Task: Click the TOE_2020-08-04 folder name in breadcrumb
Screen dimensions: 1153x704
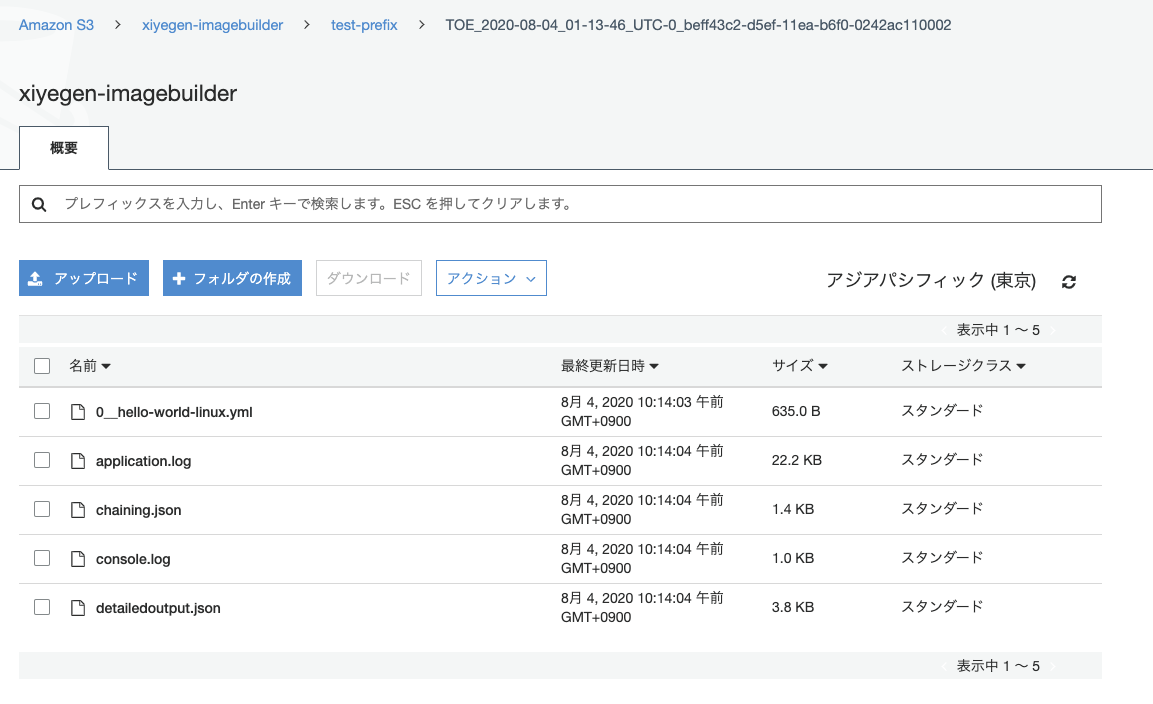Action: (698, 25)
